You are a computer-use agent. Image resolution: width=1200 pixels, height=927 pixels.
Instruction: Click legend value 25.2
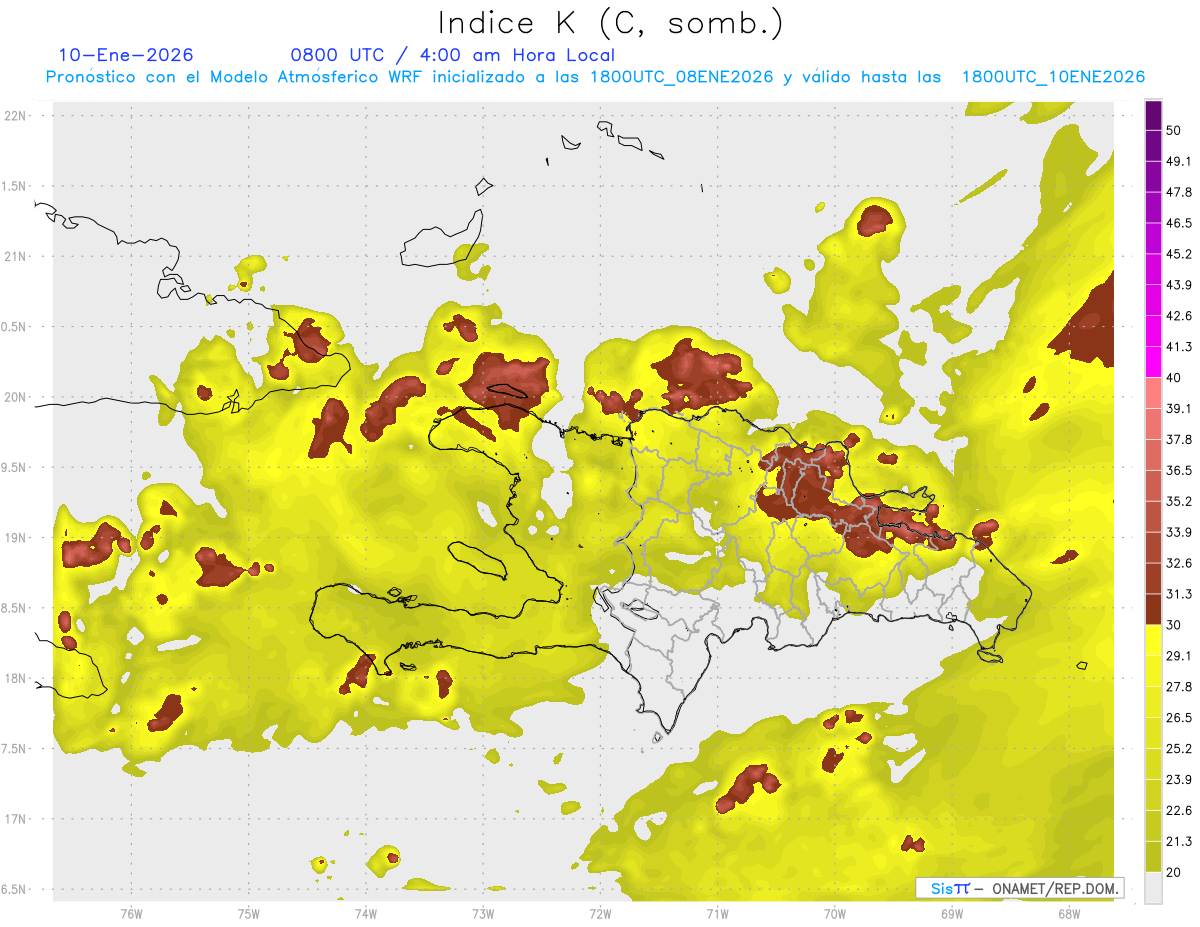(x=1179, y=749)
